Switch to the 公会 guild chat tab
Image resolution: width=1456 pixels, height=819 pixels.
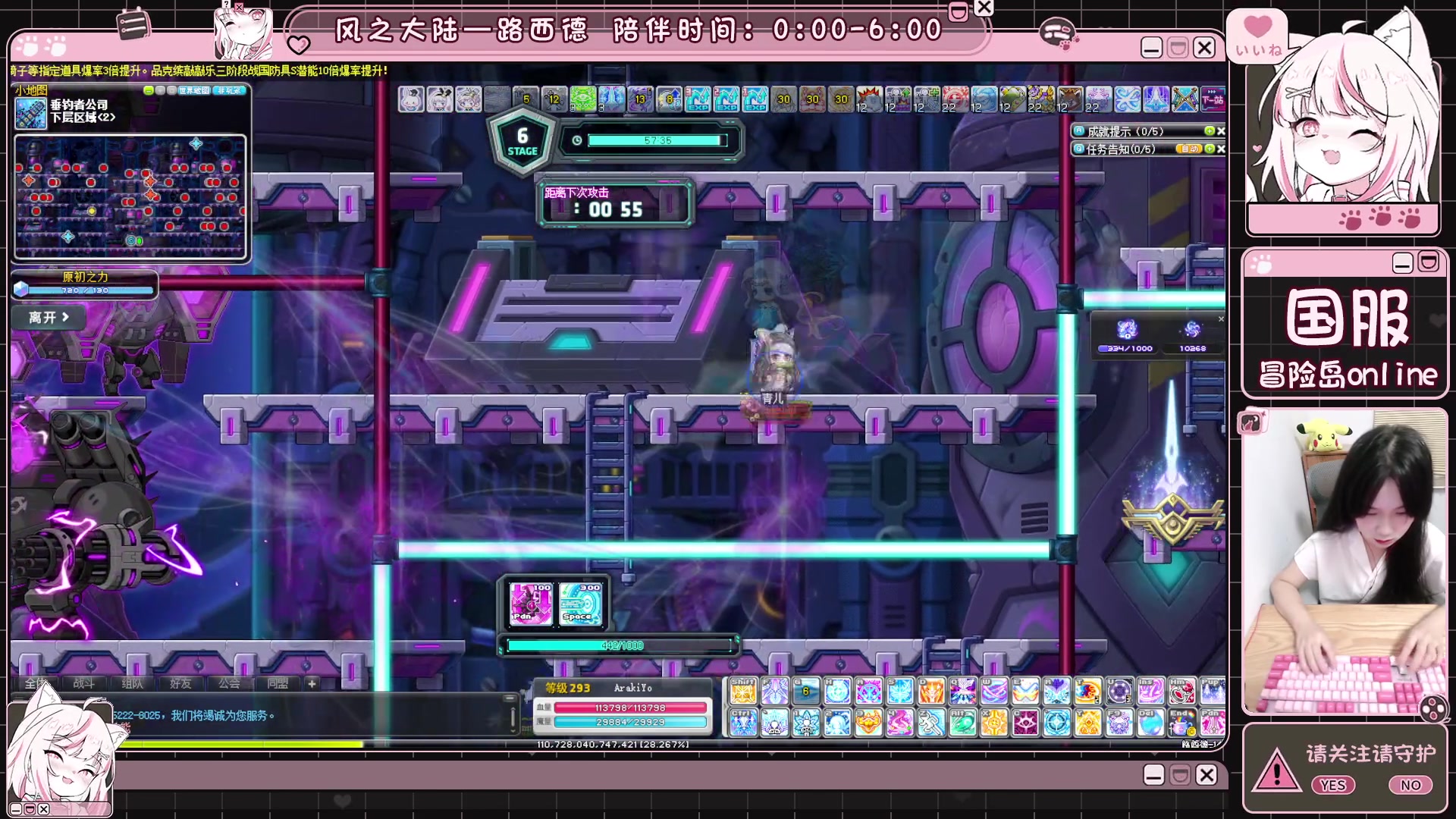(229, 683)
